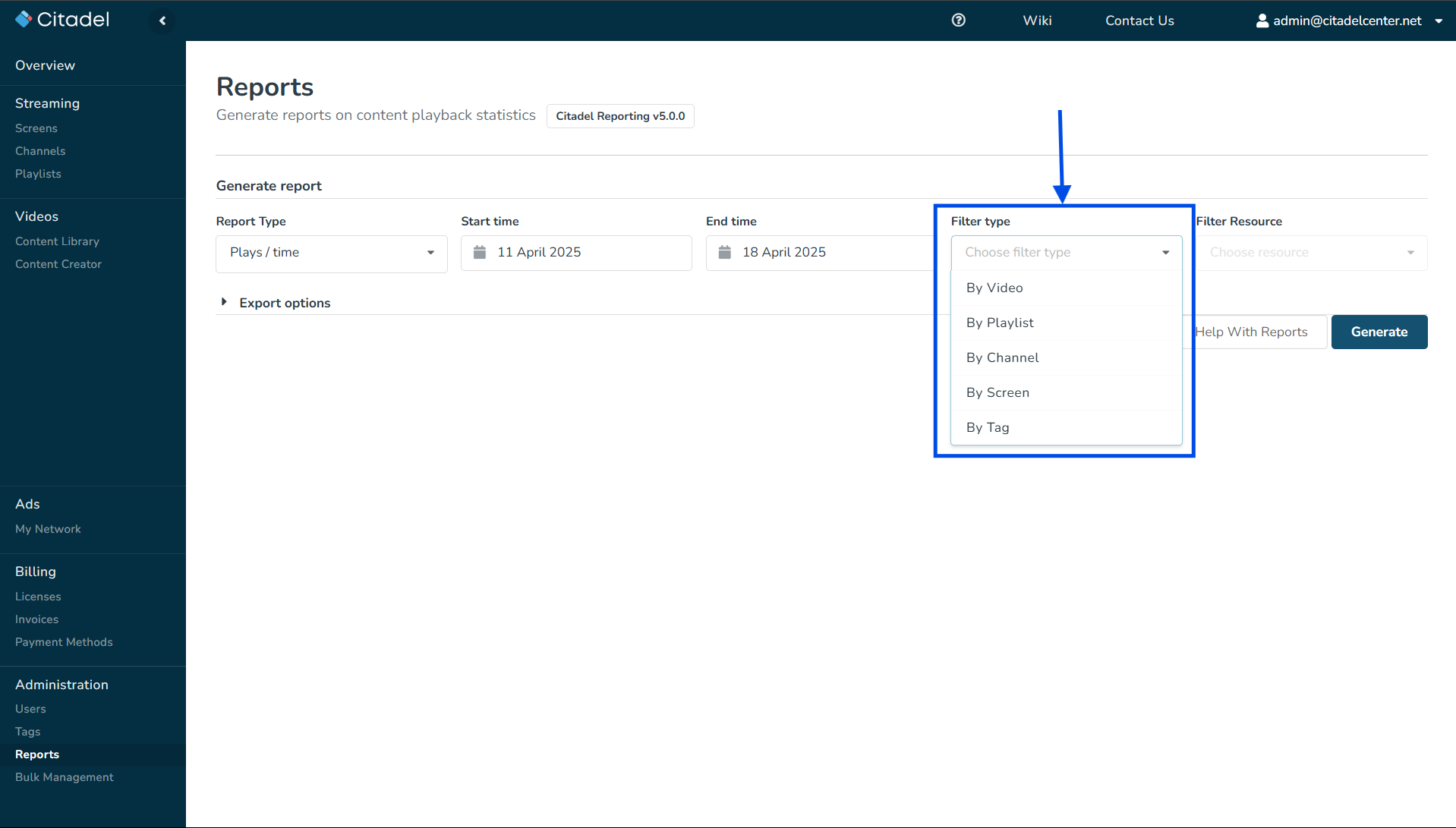1456x828 pixels.
Task: Click the Streaming section heading
Action: pyautogui.click(x=47, y=103)
